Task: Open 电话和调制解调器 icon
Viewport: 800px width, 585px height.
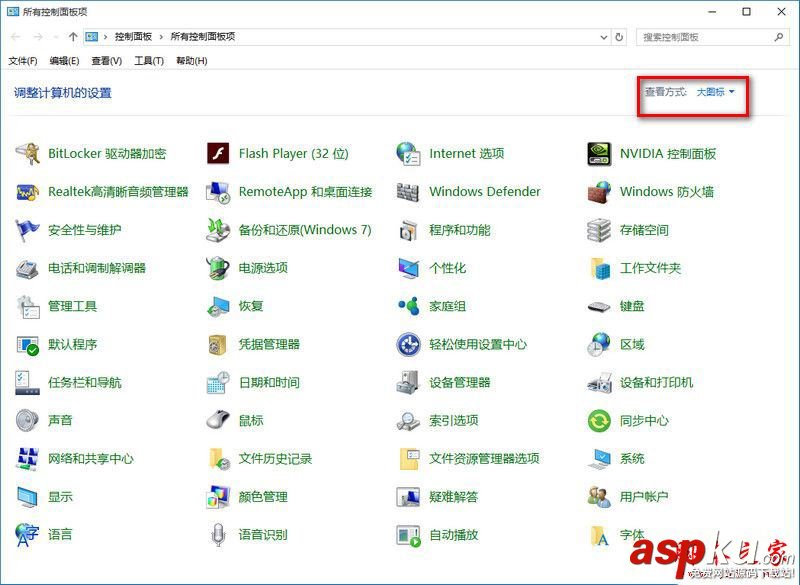Action: (x=28, y=268)
